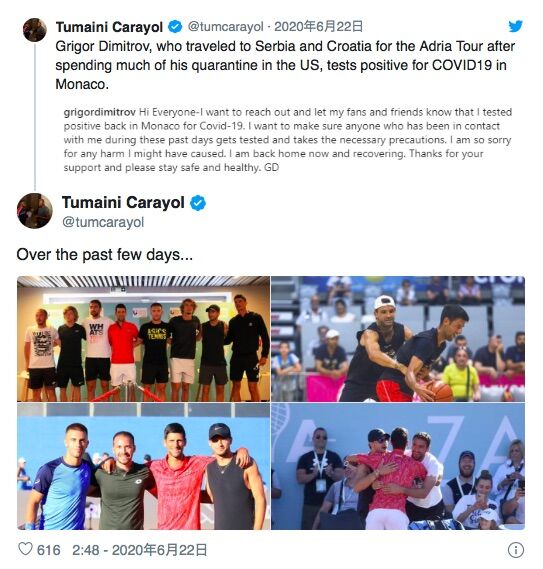This screenshot has height=569, width=543.
Task: Open photo of four players posing outdoors
Action: tap(143, 466)
